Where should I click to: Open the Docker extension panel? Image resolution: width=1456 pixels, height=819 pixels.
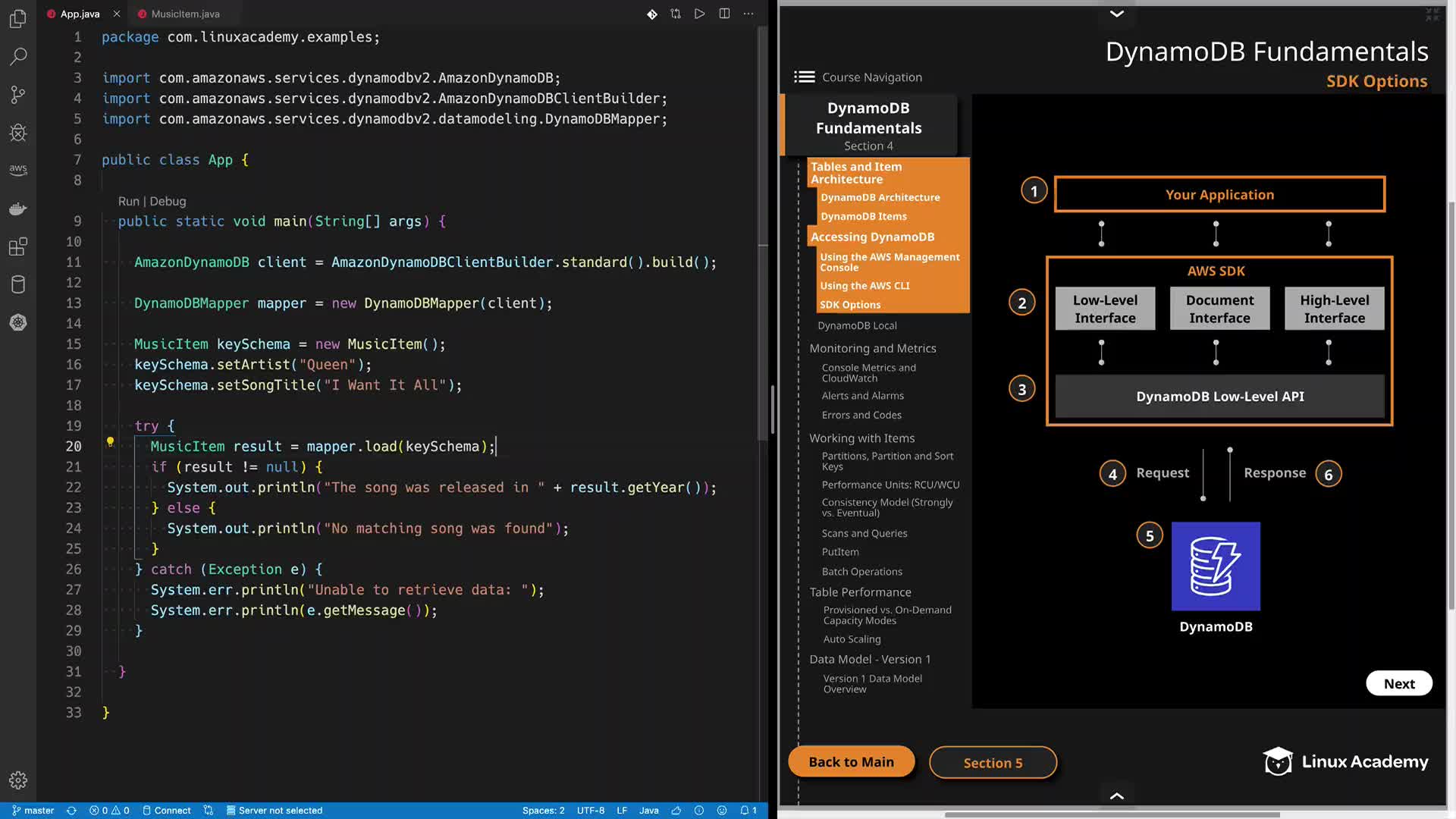pyautogui.click(x=18, y=209)
